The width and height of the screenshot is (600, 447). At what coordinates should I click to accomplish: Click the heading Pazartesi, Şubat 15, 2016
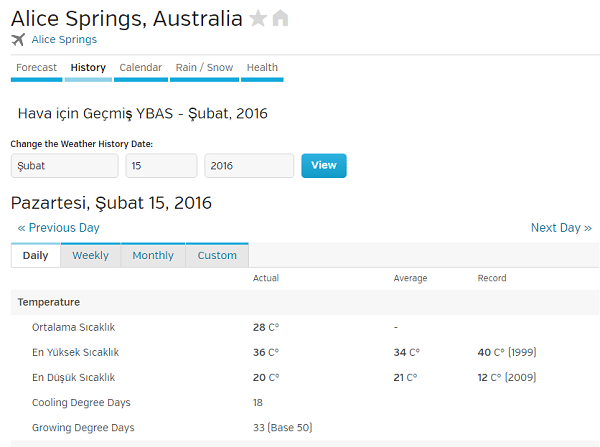[x=111, y=203]
